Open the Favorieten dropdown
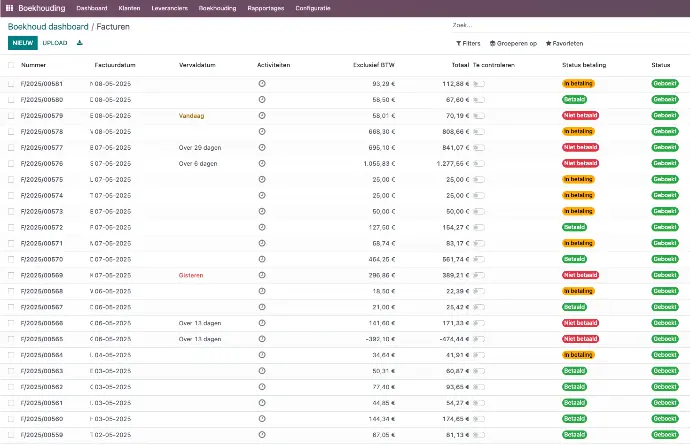The height and width of the screenshot is (445, 690). coord(564,43)
